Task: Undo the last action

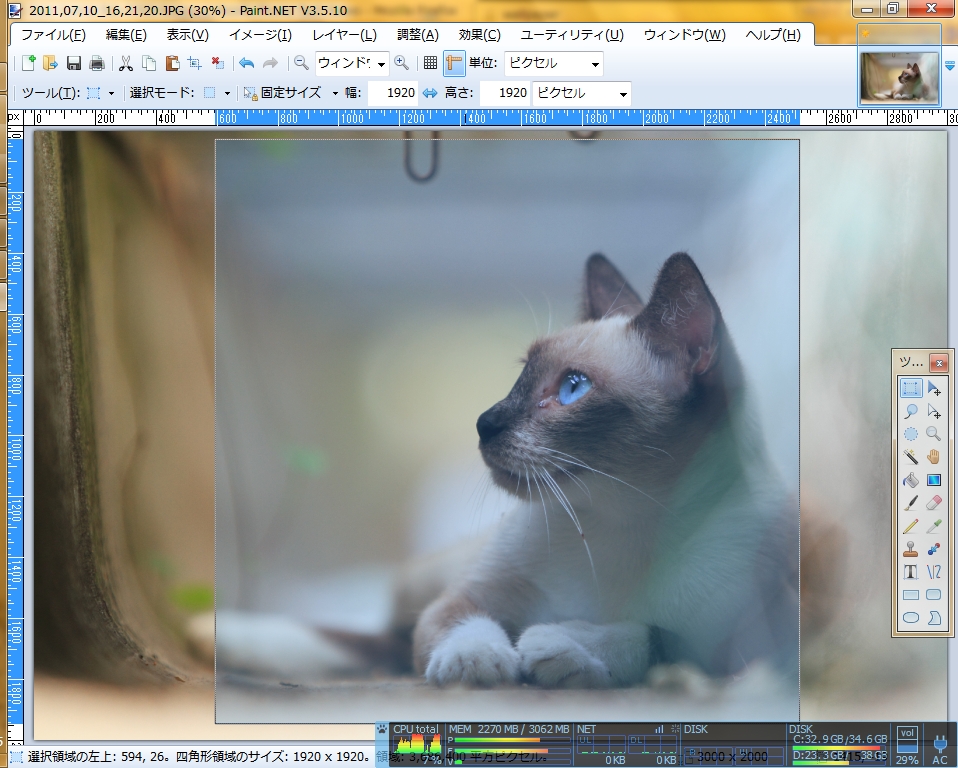Action: (247, 63)
